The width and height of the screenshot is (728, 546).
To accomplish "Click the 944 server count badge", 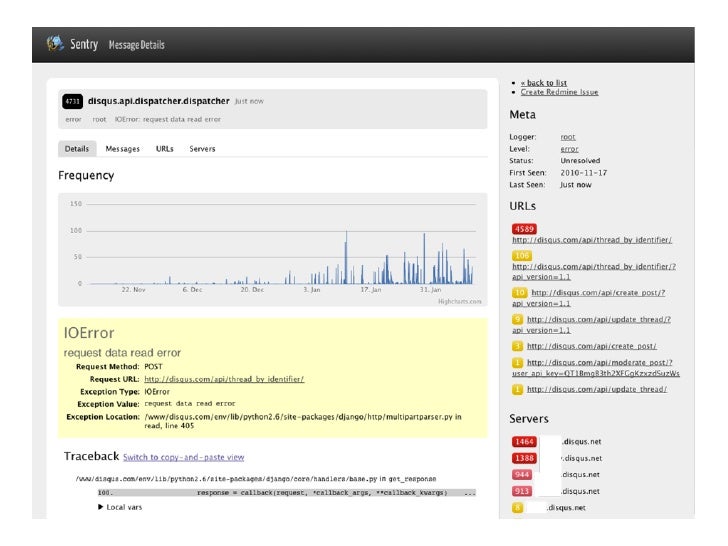I will pyautogui.click(x=522, y=475).
